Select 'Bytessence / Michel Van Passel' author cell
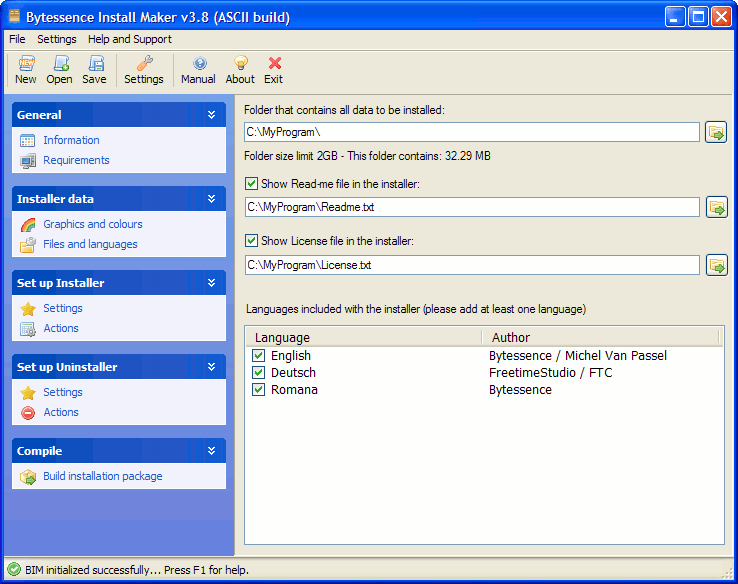Image resolution: width=738 pixels, height=584 pixels. (578, 356)
